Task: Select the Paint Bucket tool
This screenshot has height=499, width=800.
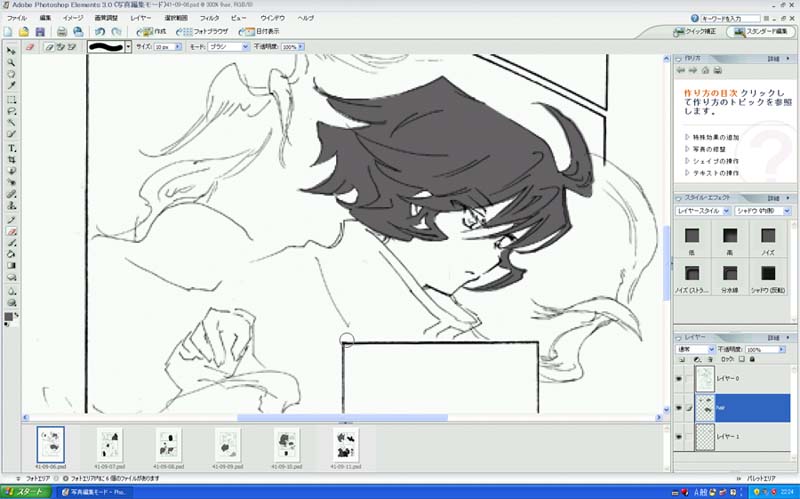Action: point(11,254)
